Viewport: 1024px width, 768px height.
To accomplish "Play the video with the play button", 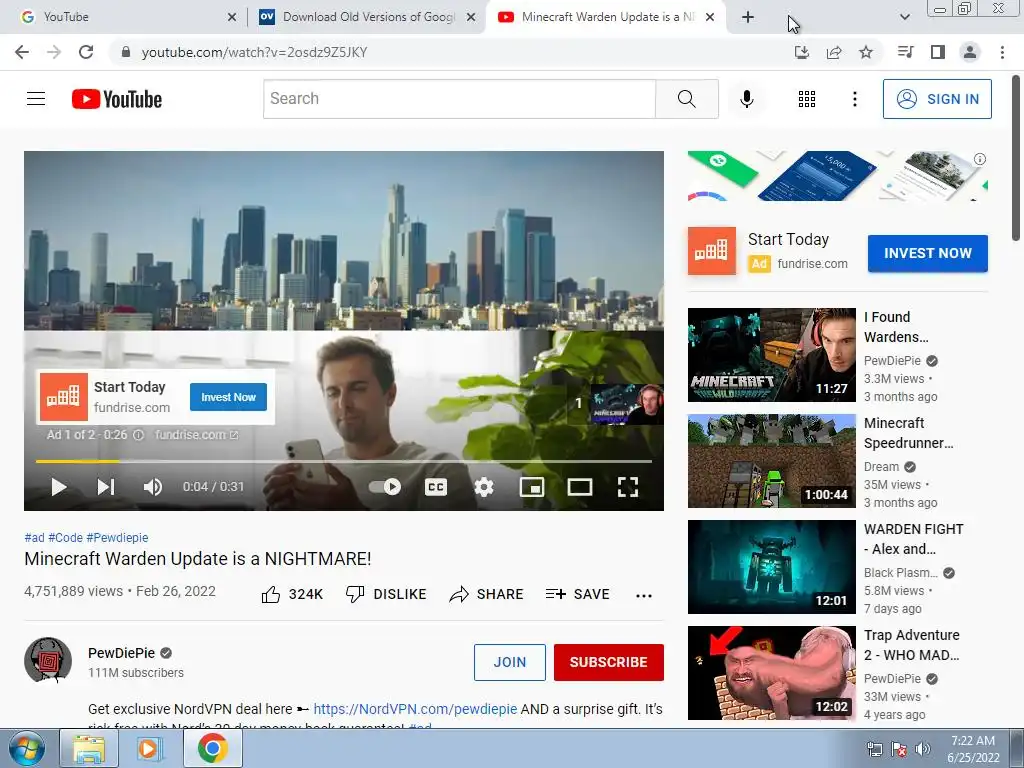I will click(59, 487).
